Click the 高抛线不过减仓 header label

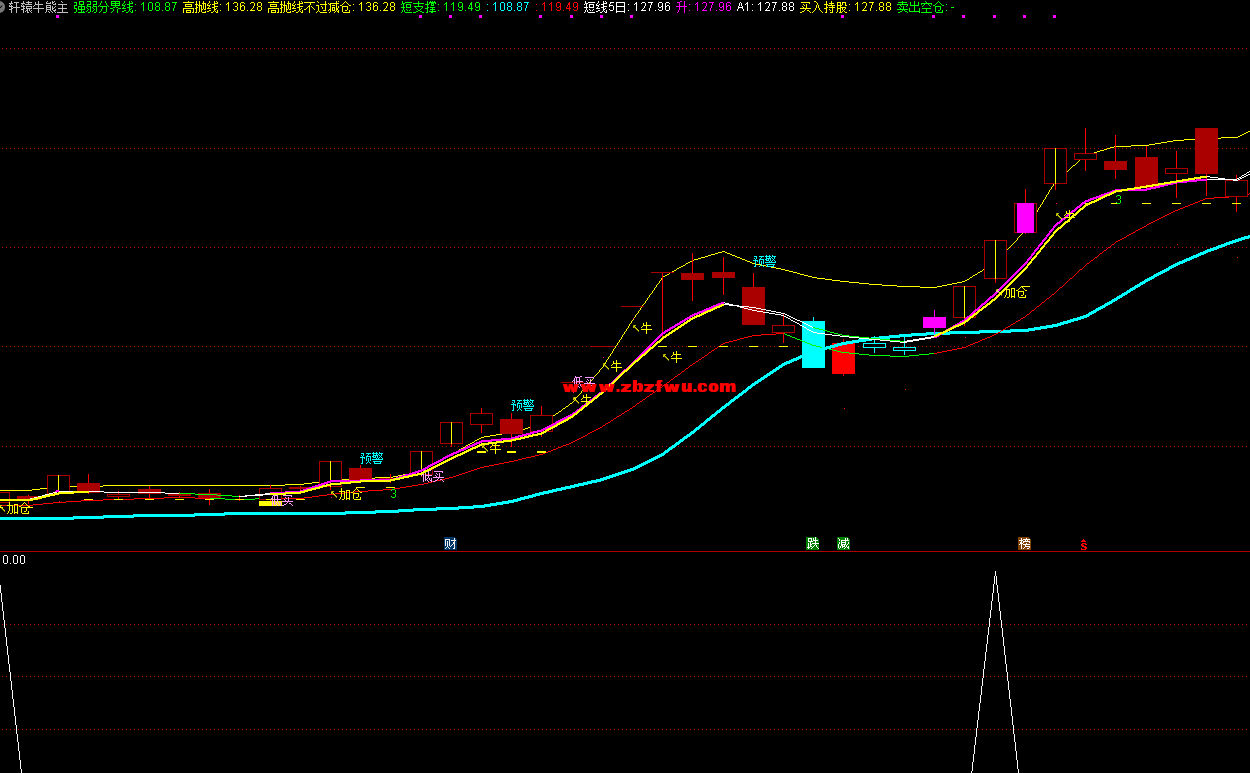tap(310, 7)
